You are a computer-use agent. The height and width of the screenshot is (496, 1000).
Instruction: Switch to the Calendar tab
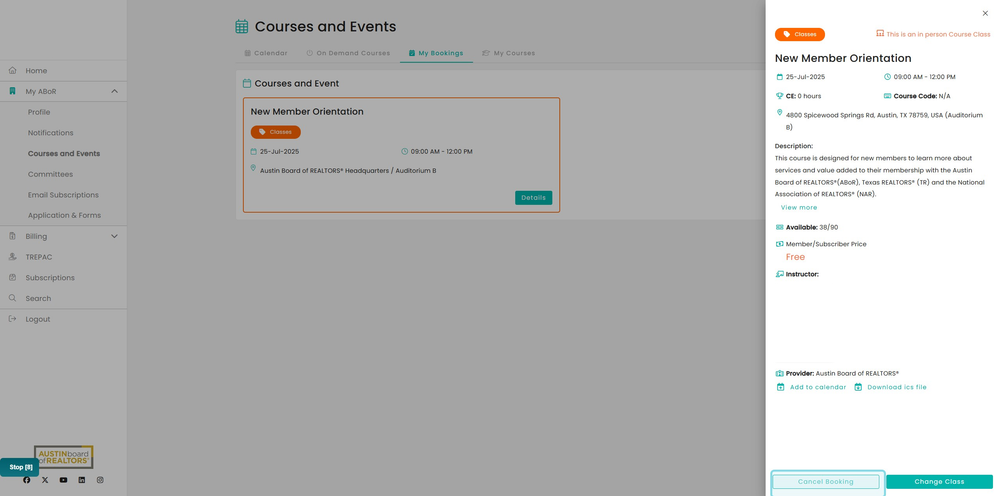(266, 53)
